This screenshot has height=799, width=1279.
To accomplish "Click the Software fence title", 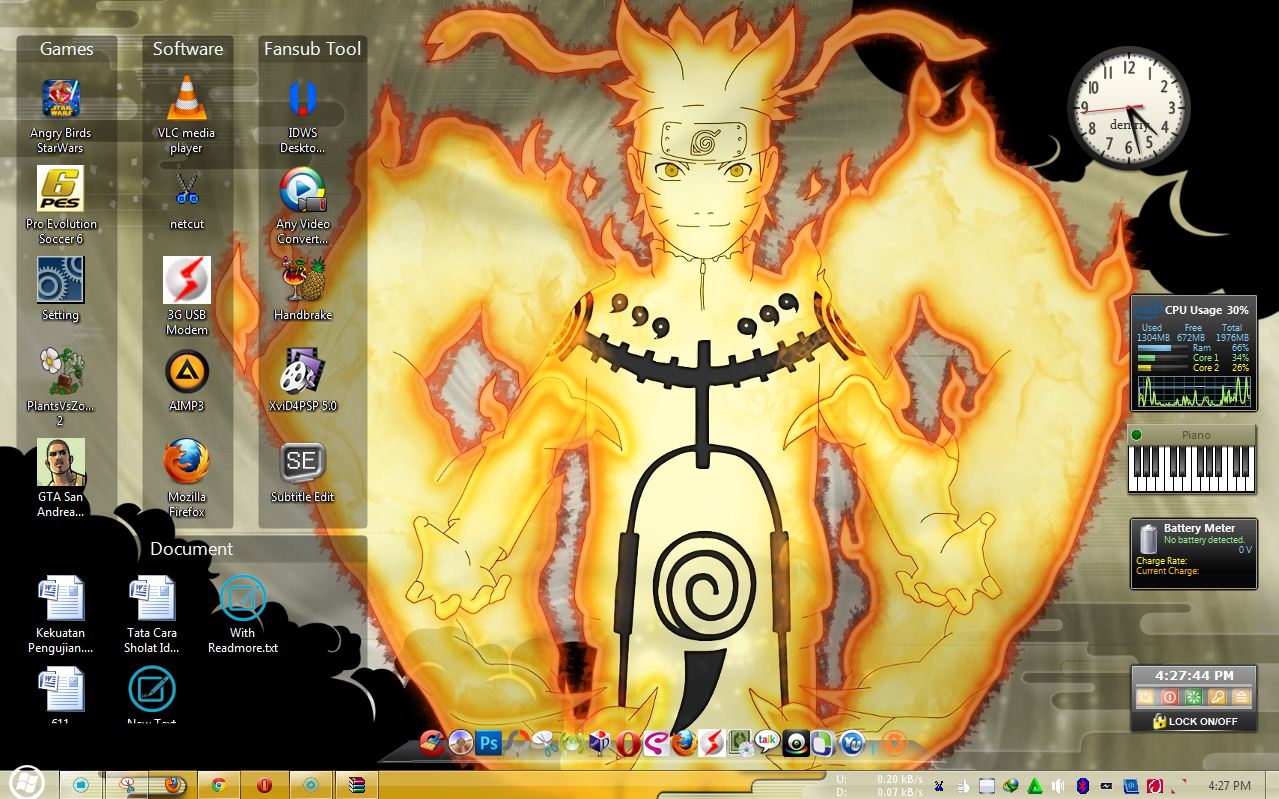I will pyautogui.click(x=188, y=48).
